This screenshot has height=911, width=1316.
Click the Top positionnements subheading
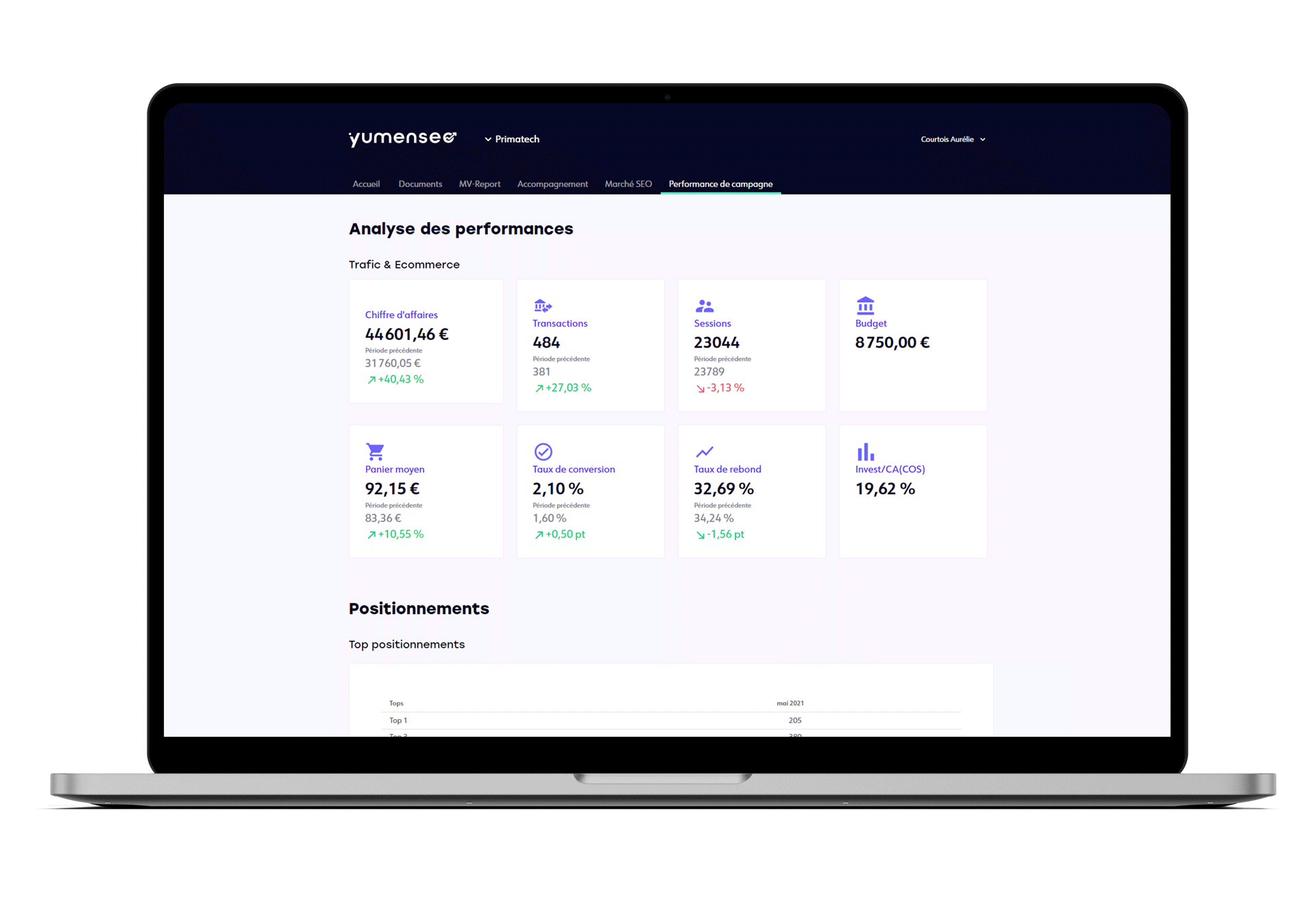click(x=406, y=644)
